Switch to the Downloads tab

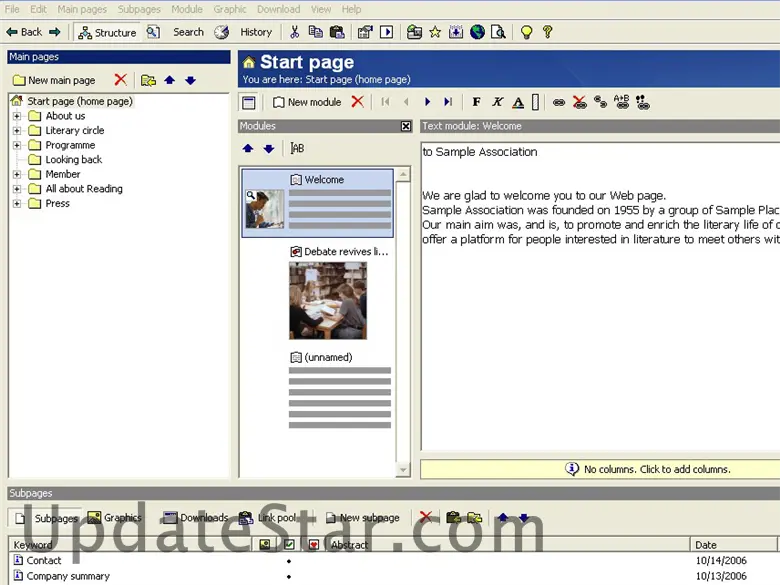[195, 518]
